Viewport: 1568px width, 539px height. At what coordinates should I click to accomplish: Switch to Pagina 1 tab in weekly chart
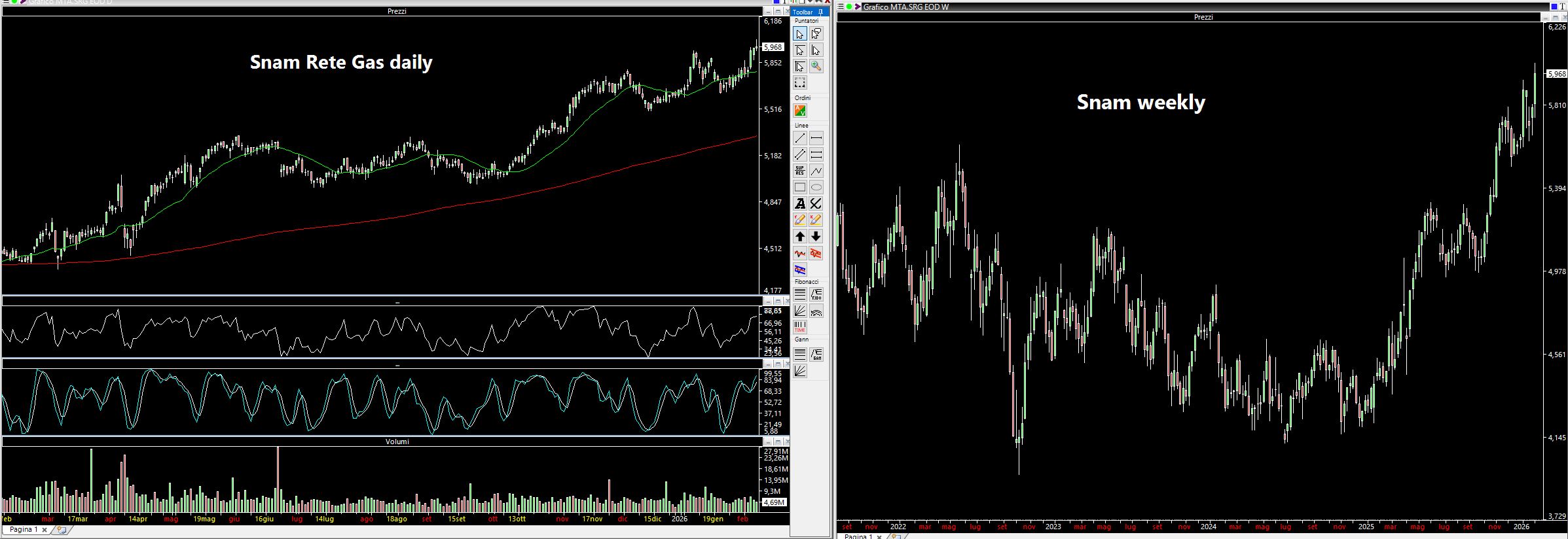pos(857,536)
